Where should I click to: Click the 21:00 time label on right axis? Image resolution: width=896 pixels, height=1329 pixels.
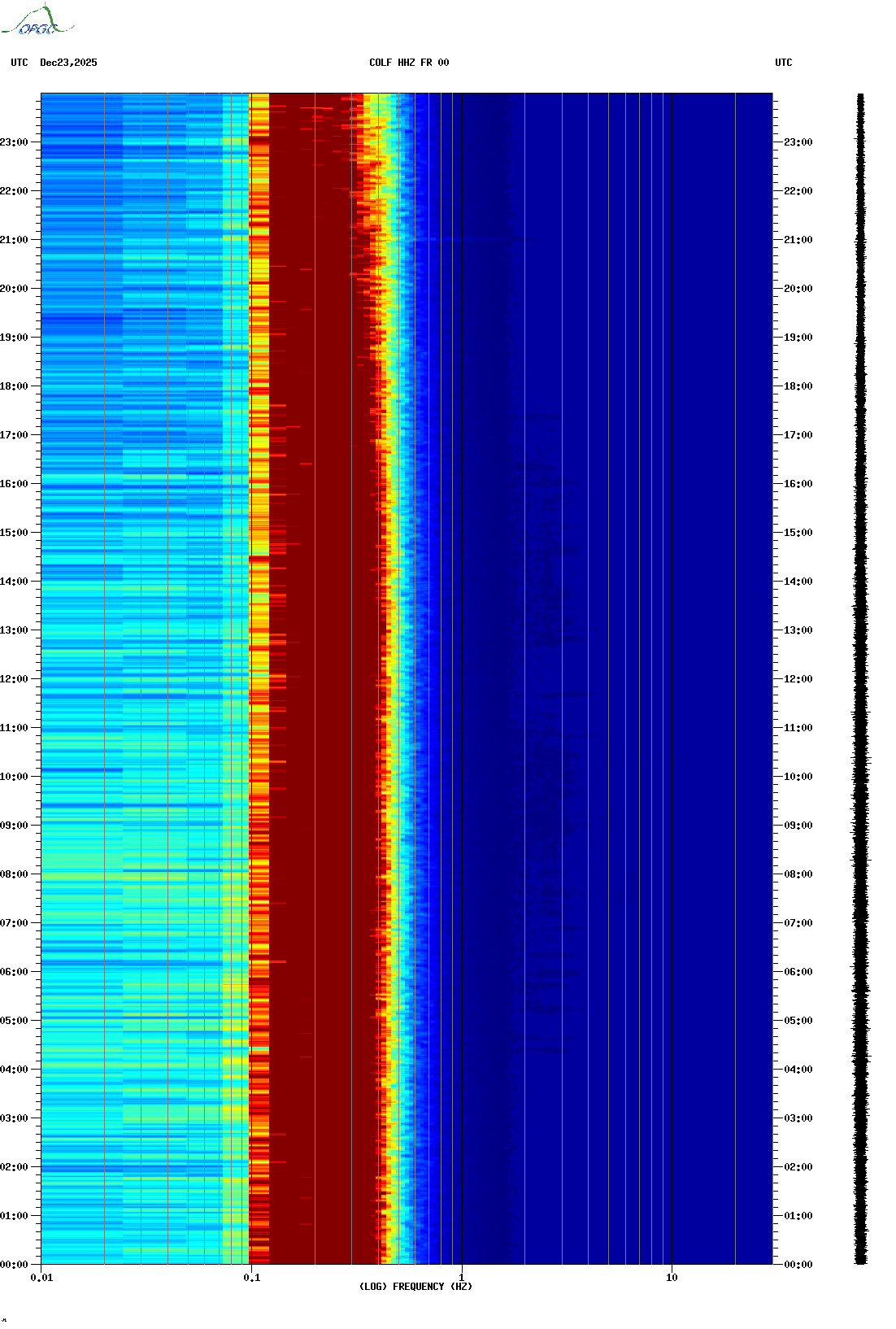coord(798,240)
